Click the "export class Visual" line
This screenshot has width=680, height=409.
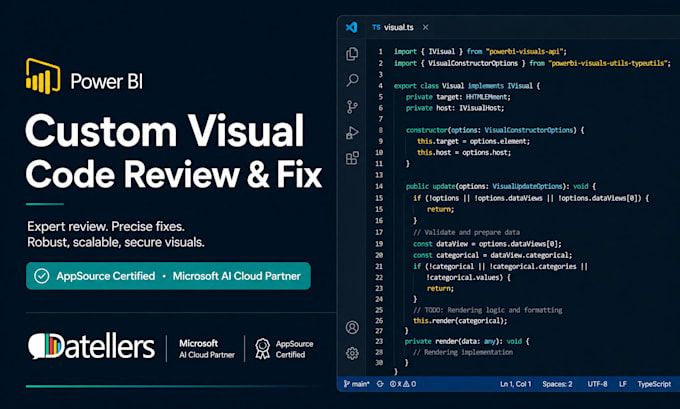click(467, 85)
